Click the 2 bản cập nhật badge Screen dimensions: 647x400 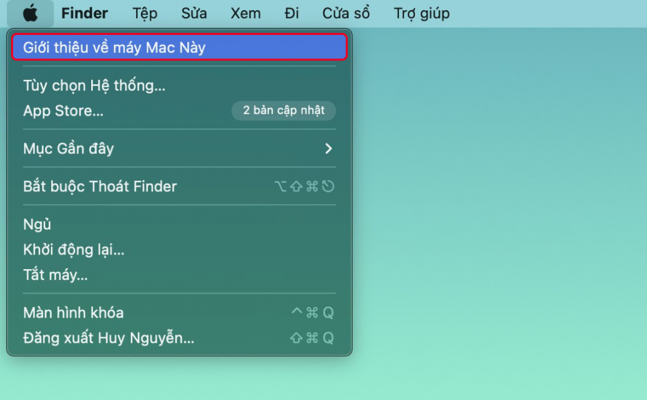tap(283, 110)
